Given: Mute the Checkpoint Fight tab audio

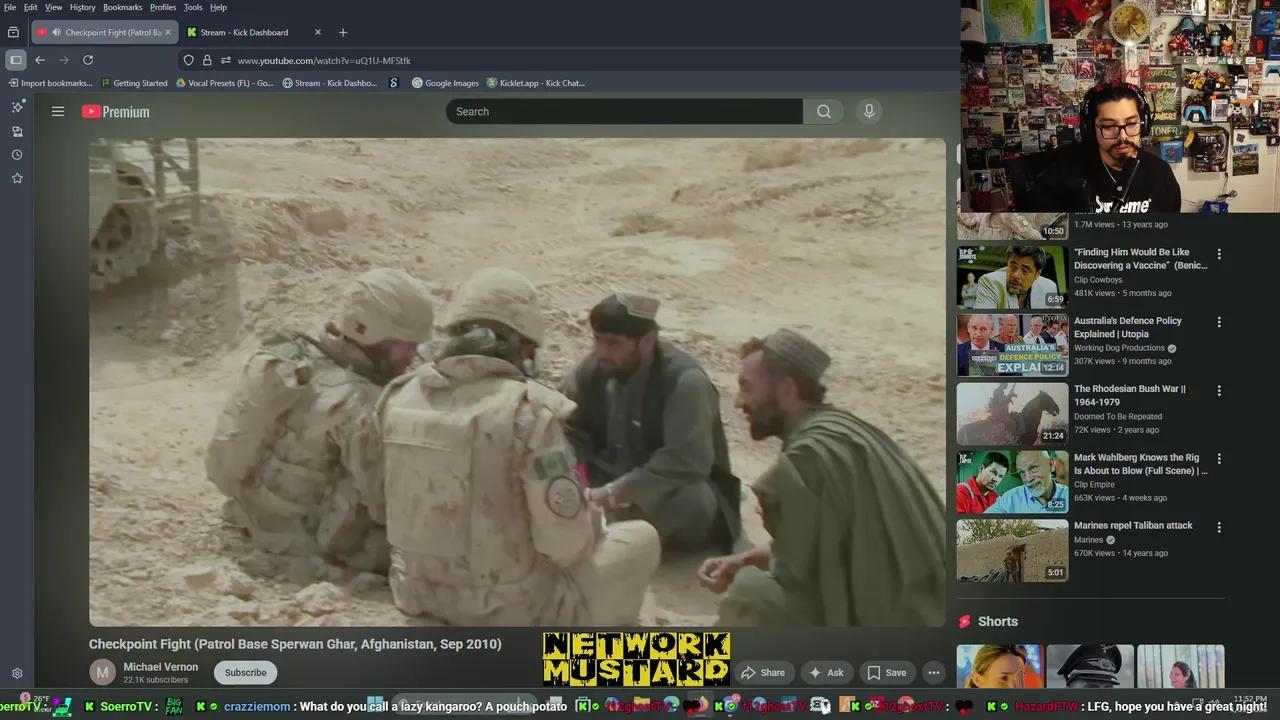Looking at the screenshot, I should tap(55, 31).
